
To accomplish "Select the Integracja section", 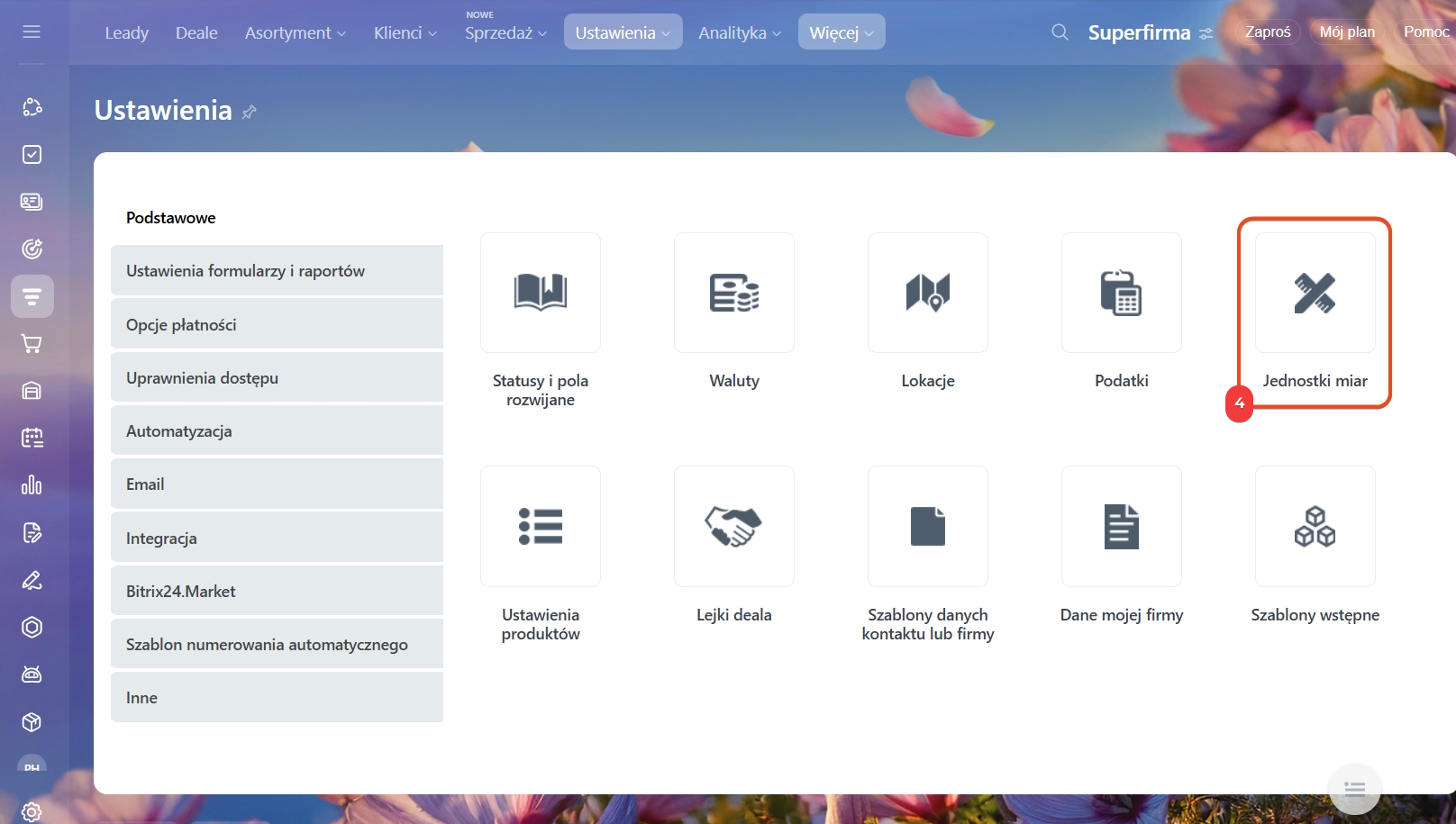I will (x=277, y=538).
